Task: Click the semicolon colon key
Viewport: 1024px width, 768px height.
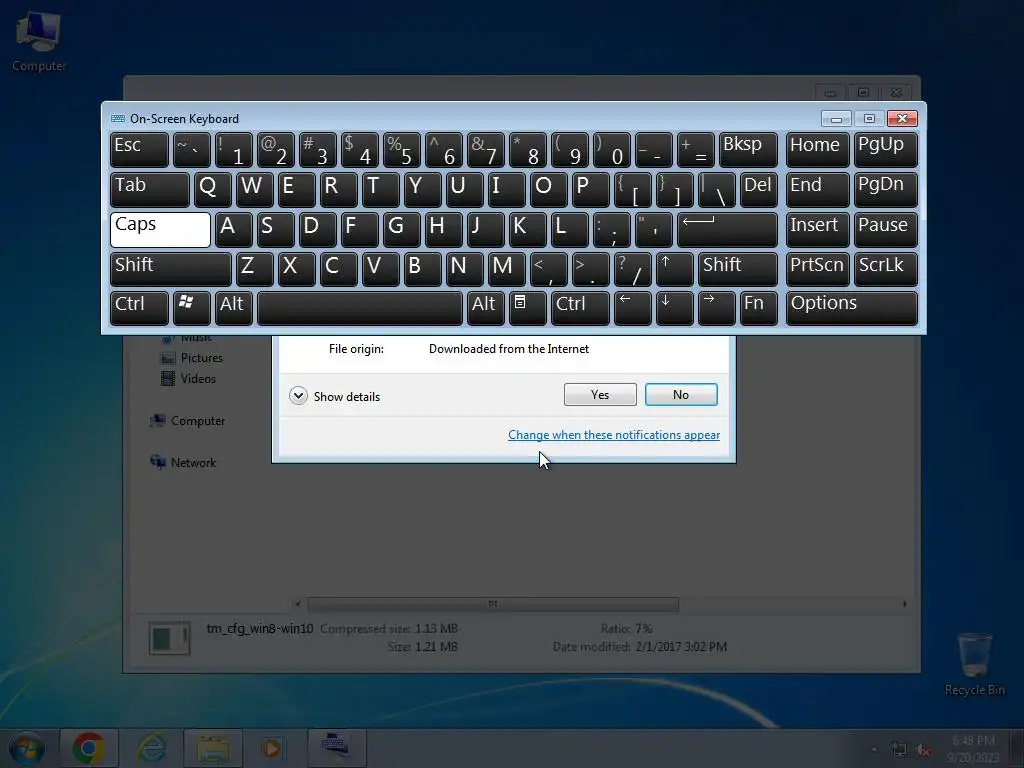Action: point(612,229)
